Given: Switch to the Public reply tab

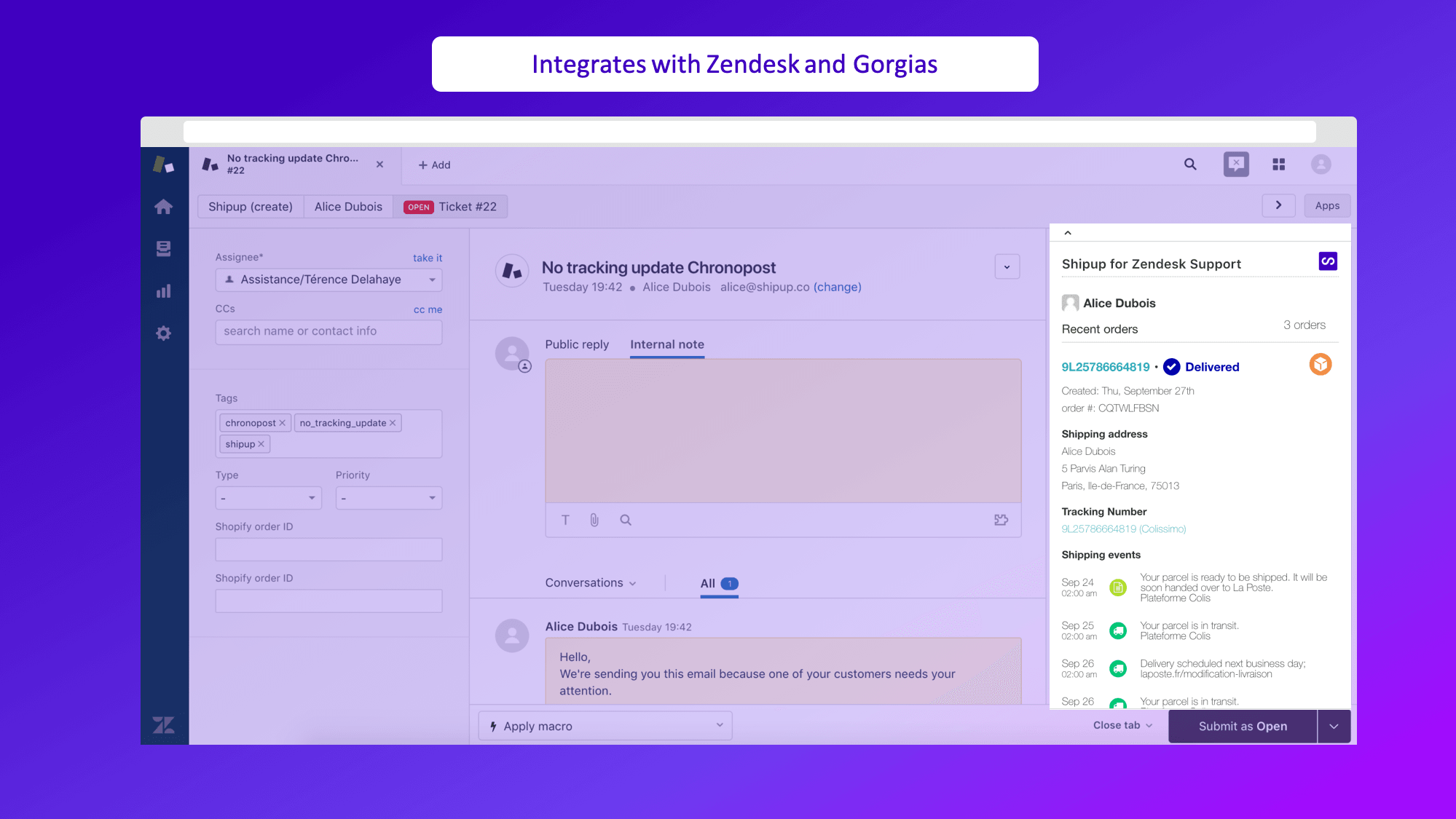Looking at the screenshot, I should click(x=577, y=344).
